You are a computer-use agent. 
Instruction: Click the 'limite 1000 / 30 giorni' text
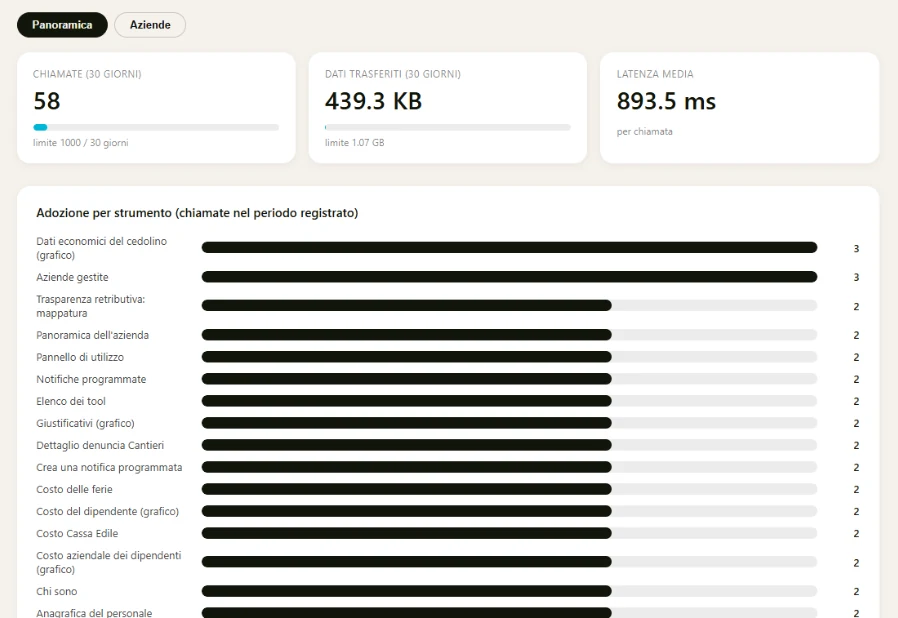pos(81,143)
